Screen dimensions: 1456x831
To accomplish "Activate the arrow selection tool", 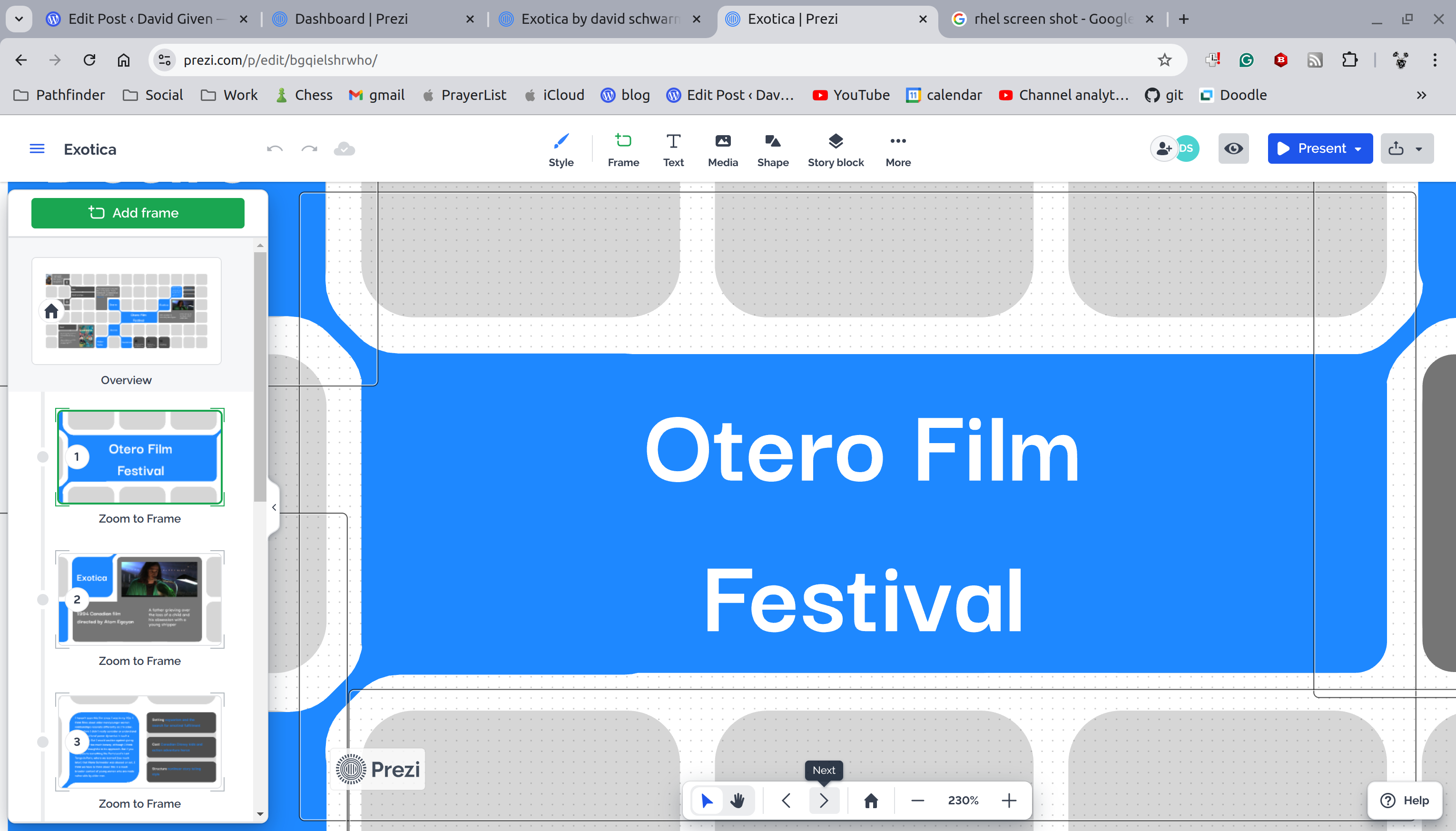I will click(706, 800).
